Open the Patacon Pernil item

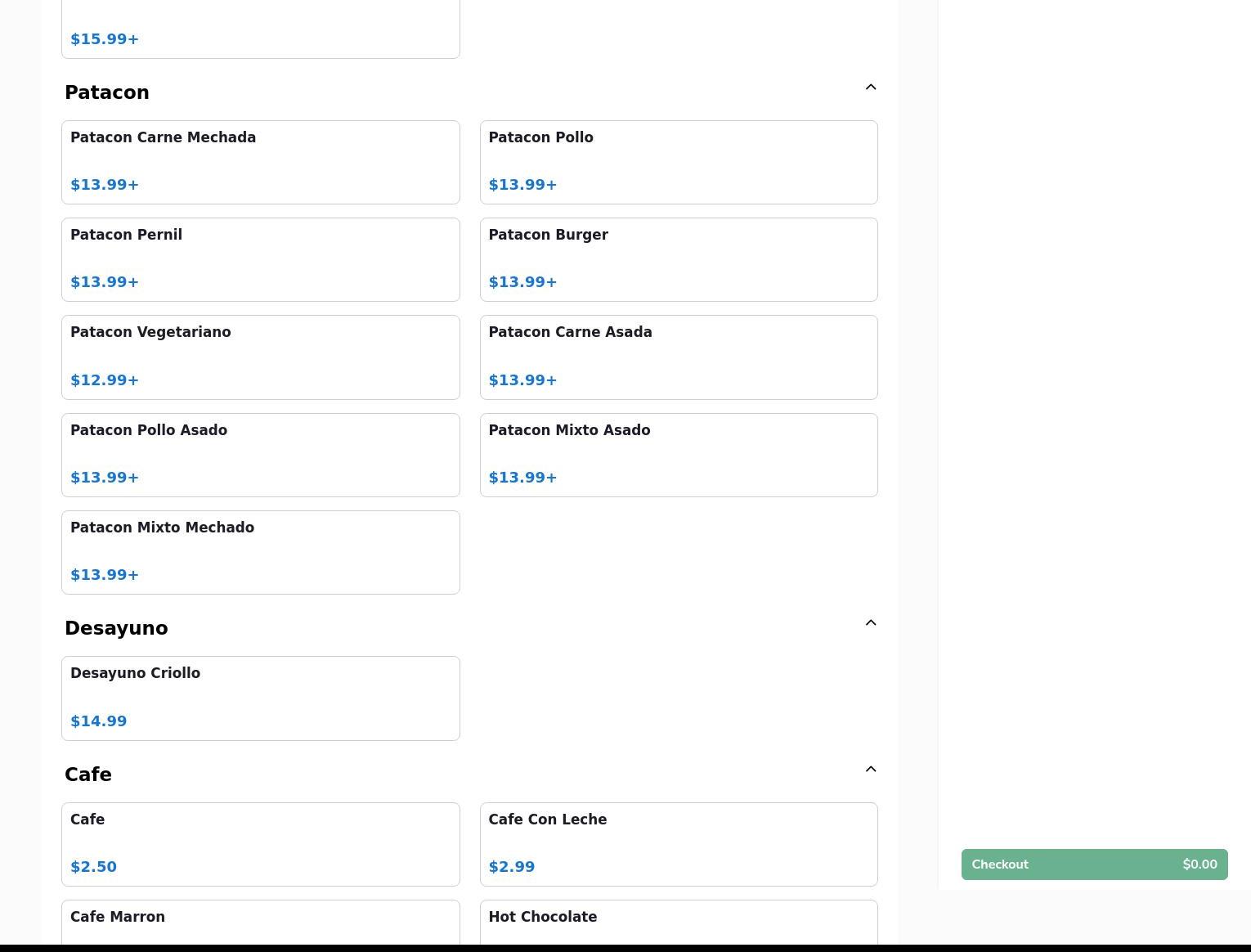(x=260, y=259)
